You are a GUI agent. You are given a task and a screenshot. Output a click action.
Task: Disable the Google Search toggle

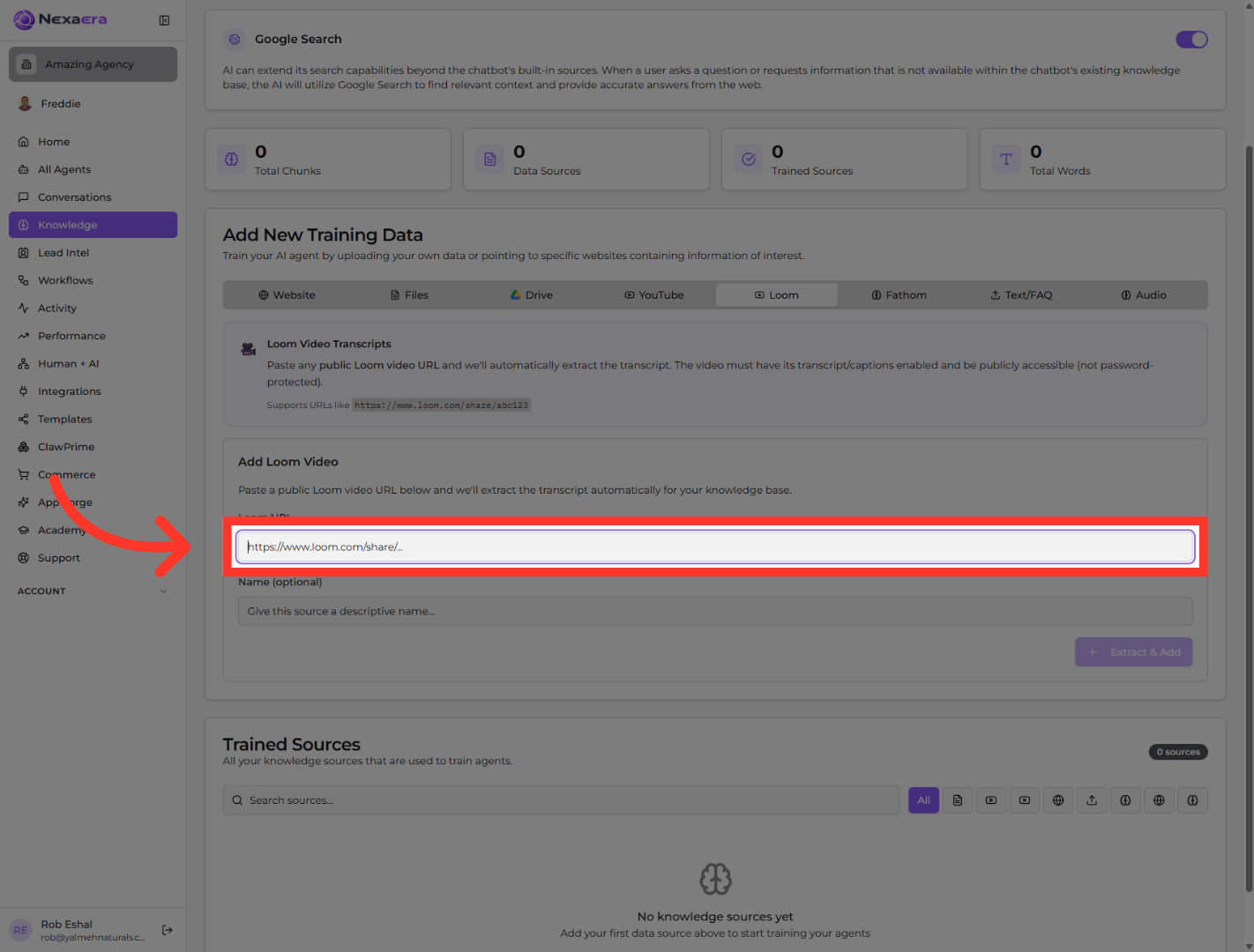(1191, 40)
